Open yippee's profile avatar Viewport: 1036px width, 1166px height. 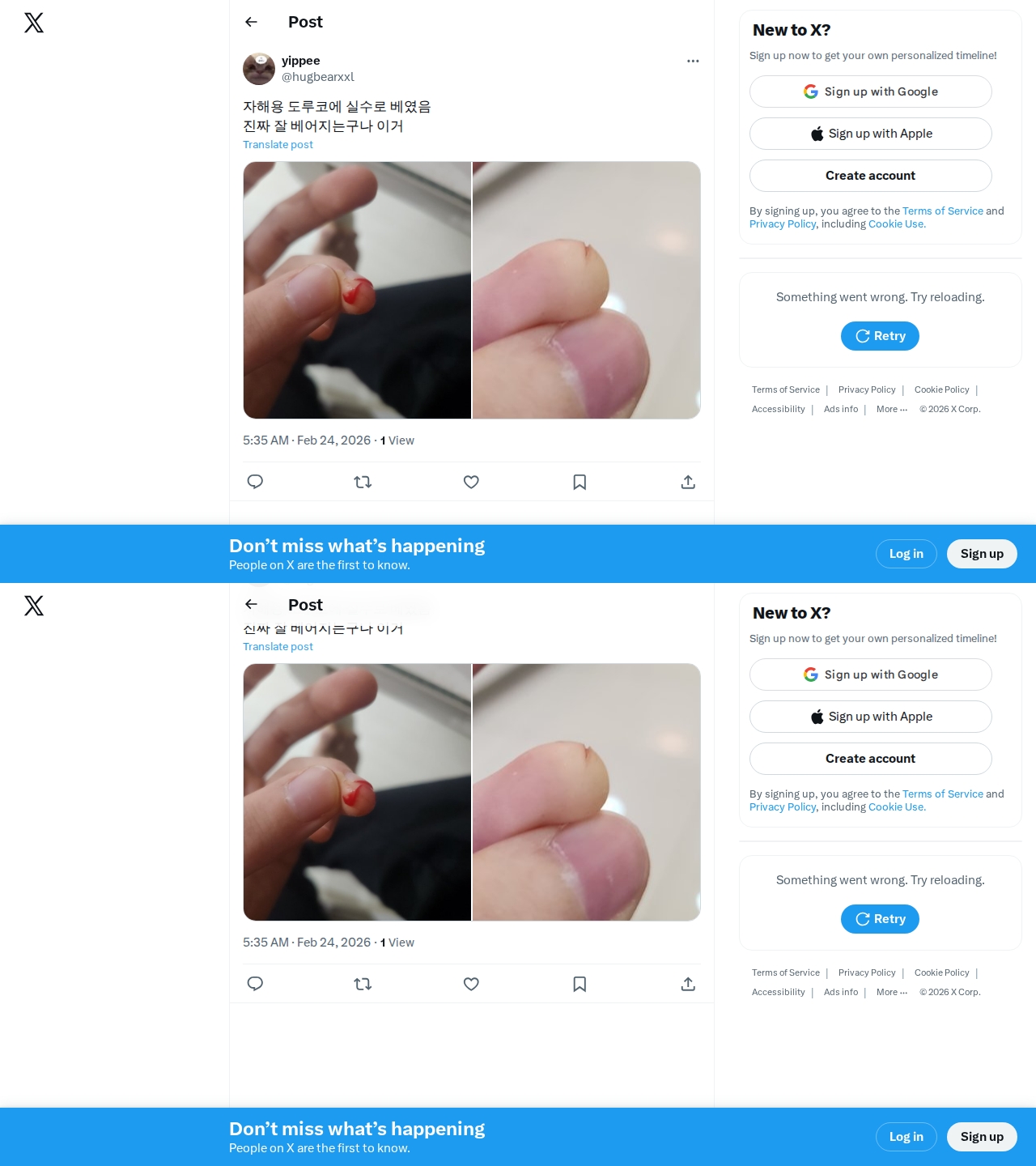tap(259, 69)
